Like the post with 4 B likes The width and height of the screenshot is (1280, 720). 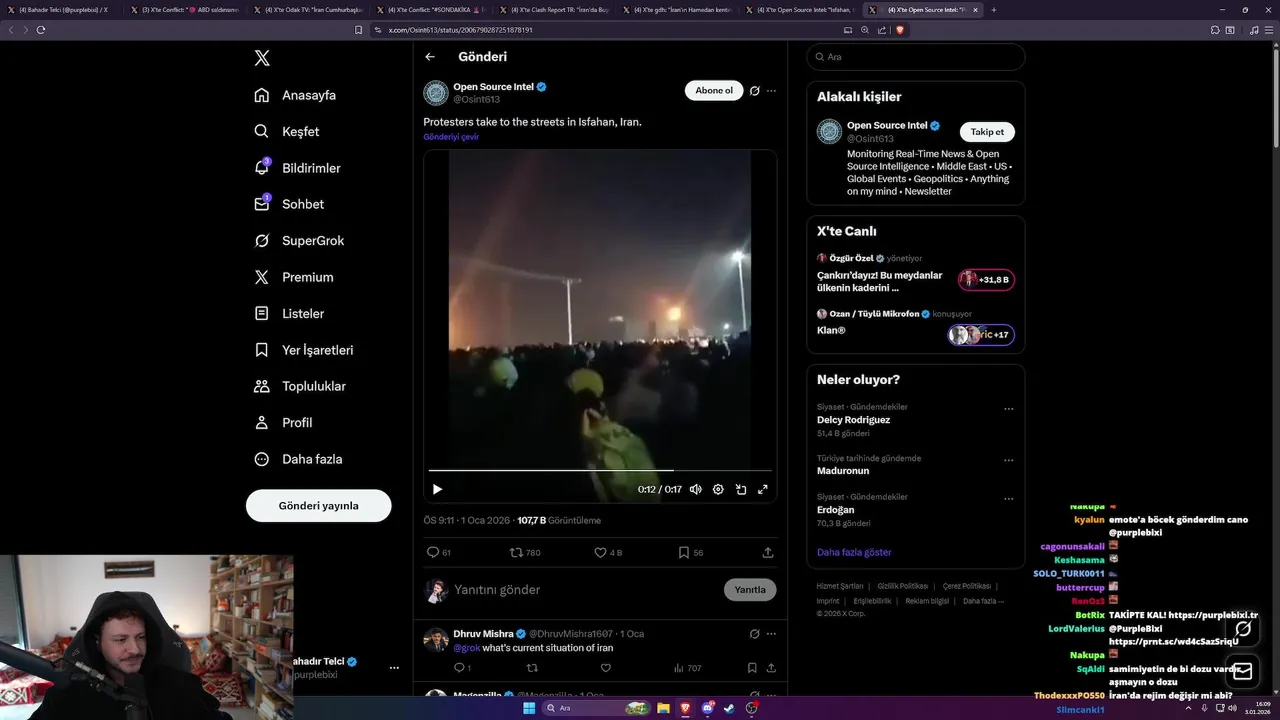608,552
